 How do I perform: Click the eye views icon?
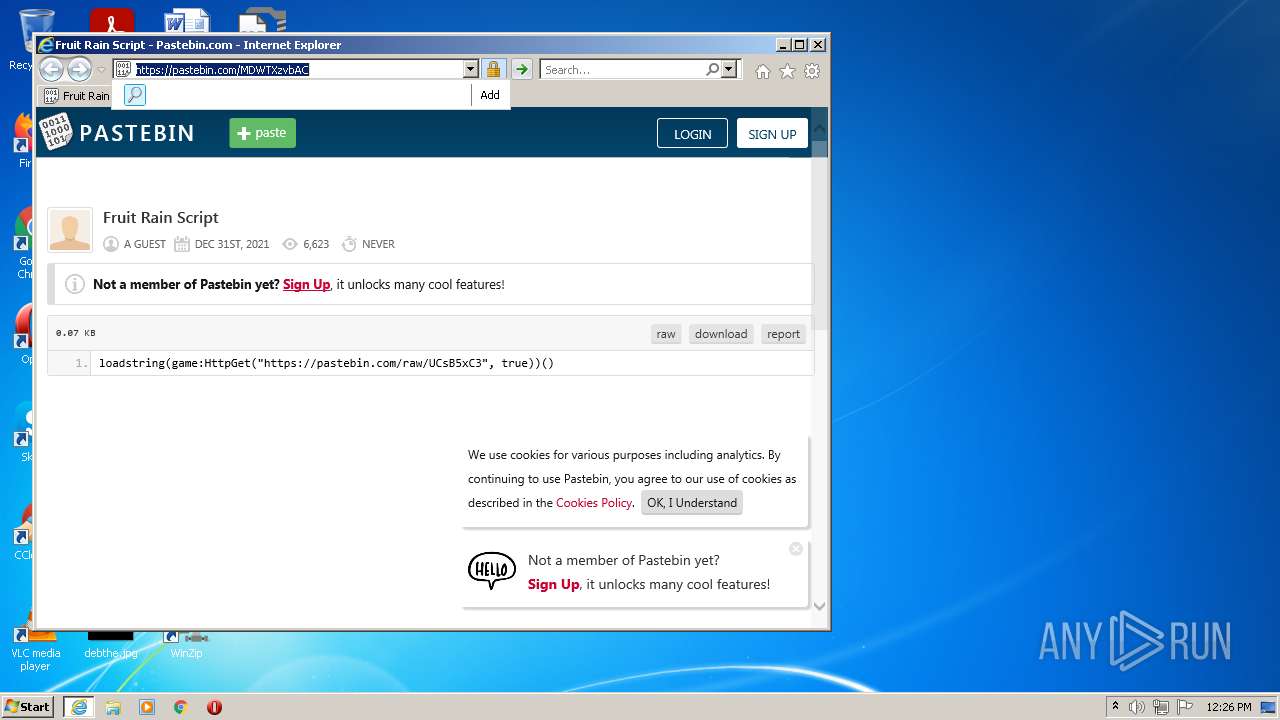pos(290,244)
